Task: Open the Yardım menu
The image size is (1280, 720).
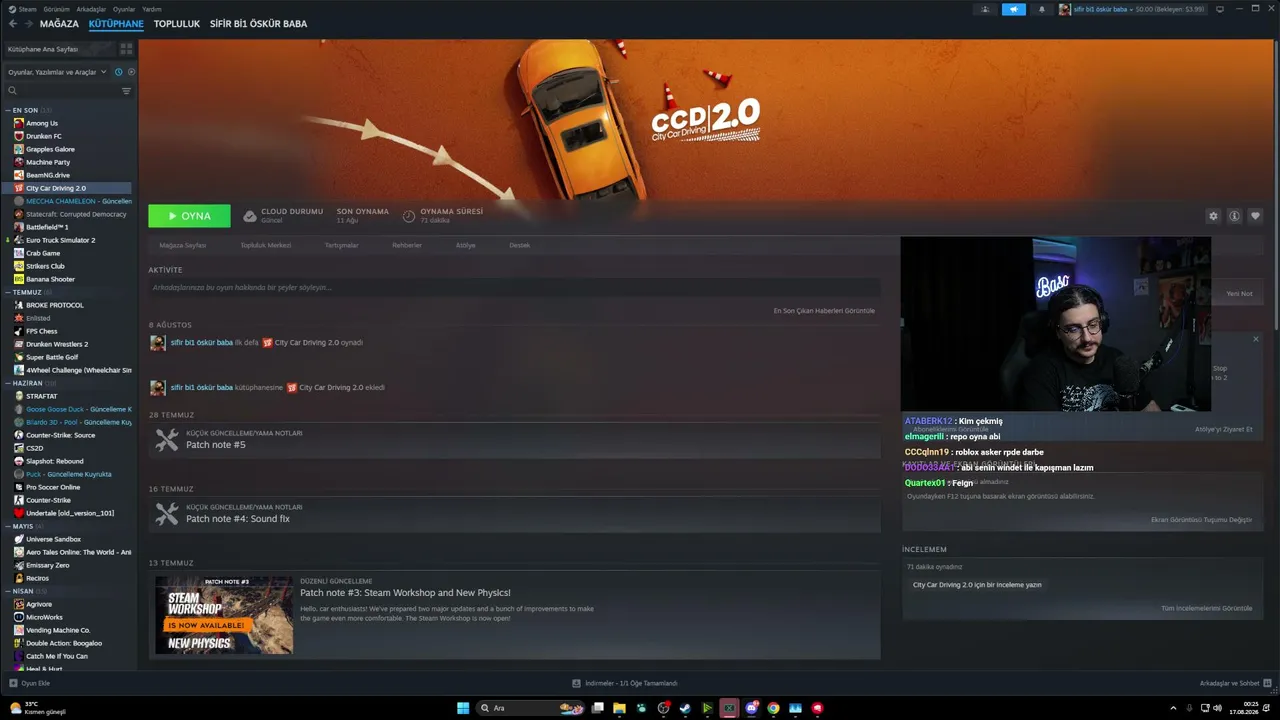Action: (152, 9)
